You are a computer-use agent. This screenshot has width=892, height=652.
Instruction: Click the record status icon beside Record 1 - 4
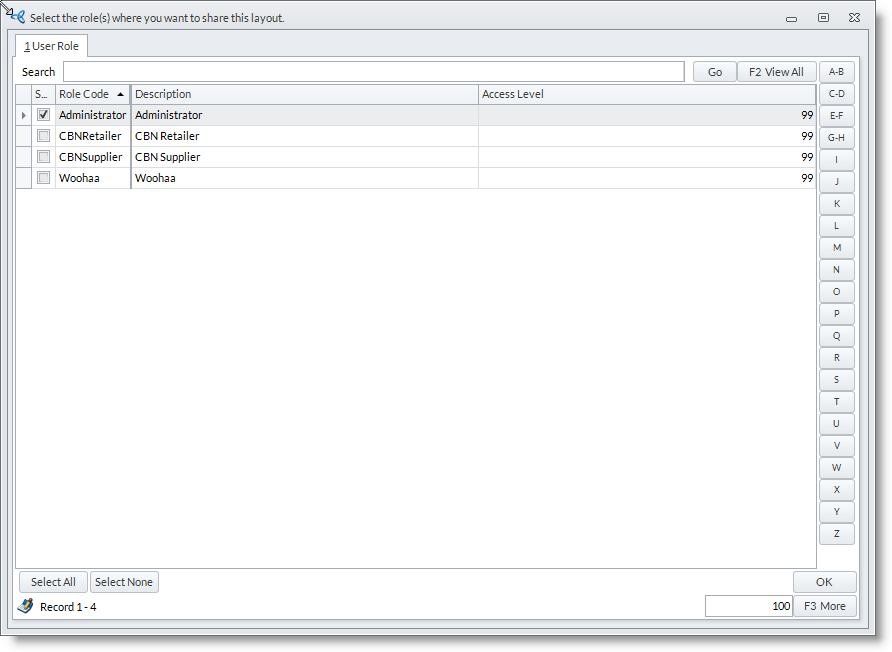coord(26,606)
